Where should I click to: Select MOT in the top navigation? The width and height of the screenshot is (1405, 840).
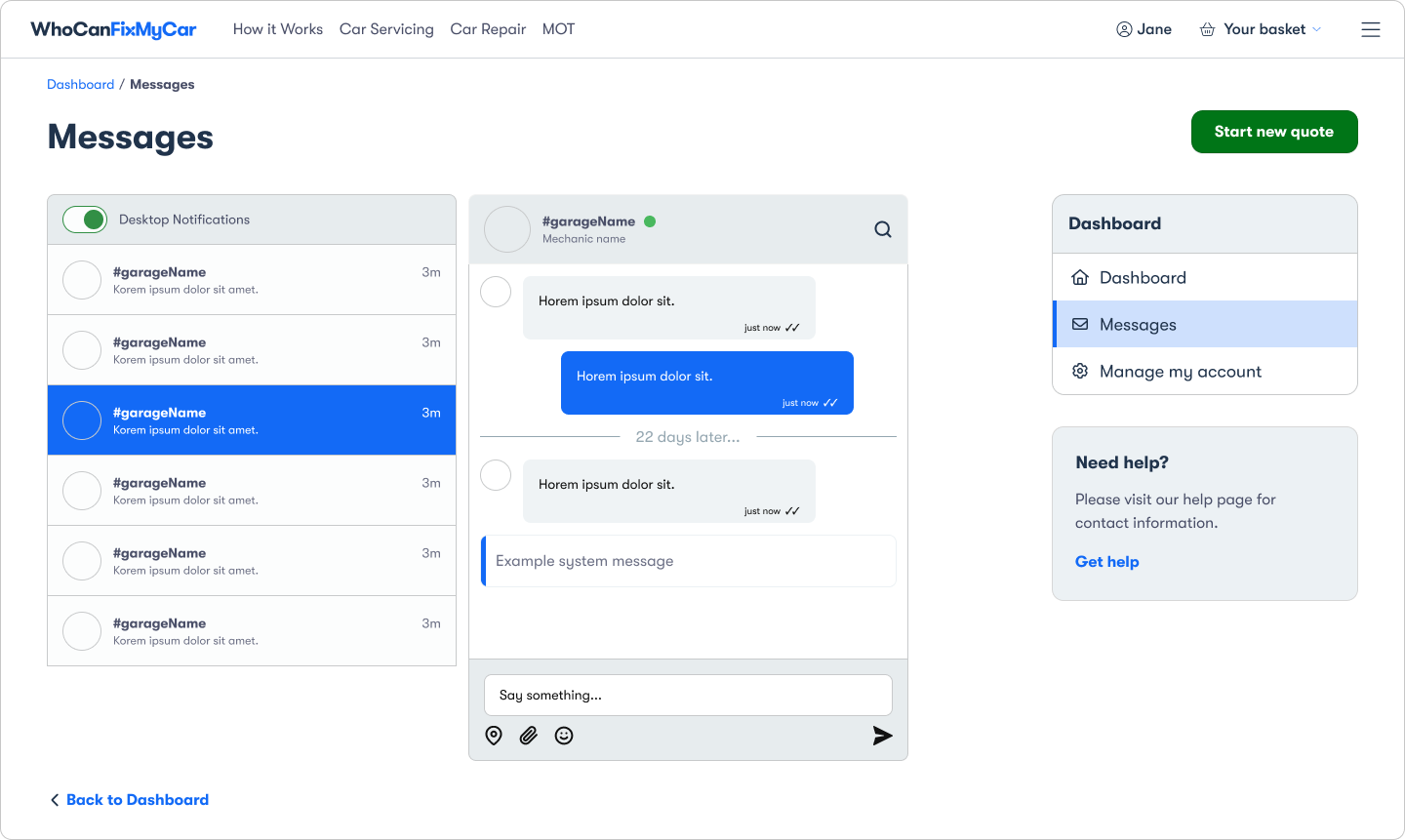point(558,29)
